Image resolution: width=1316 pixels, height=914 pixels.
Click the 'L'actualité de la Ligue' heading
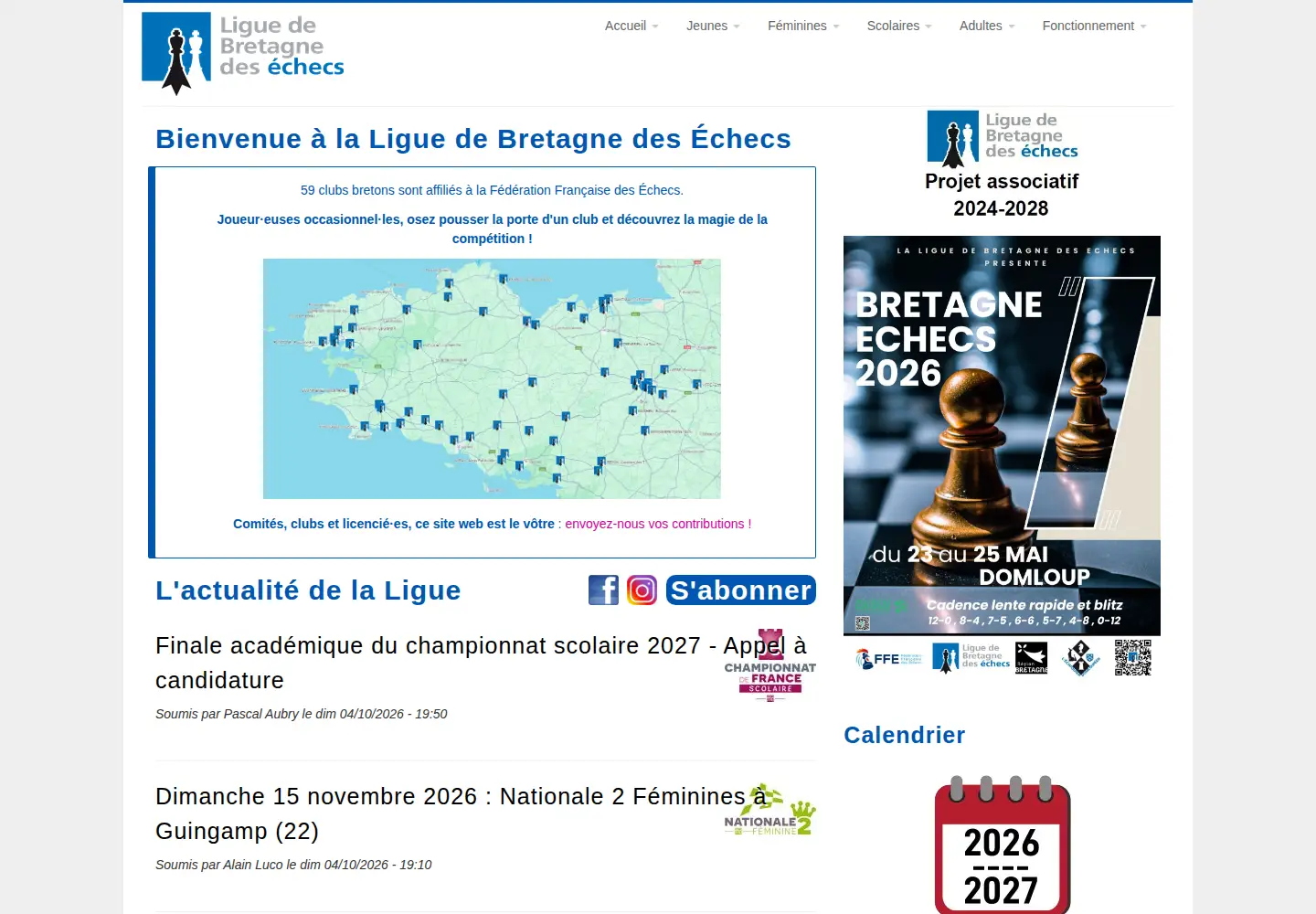tap(308, 590)
